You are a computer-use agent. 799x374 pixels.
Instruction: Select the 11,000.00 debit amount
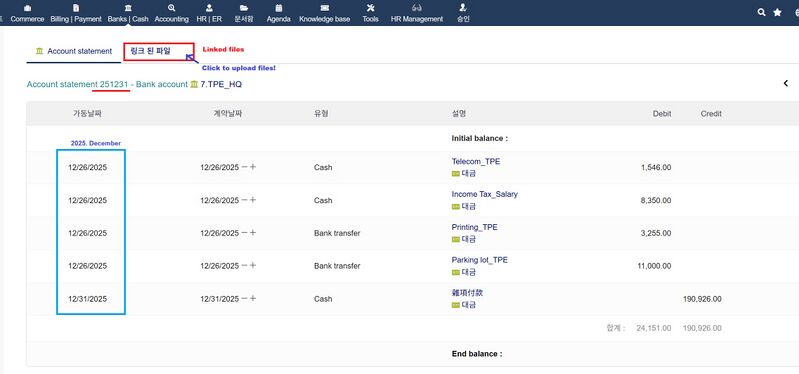click(654, 265)
